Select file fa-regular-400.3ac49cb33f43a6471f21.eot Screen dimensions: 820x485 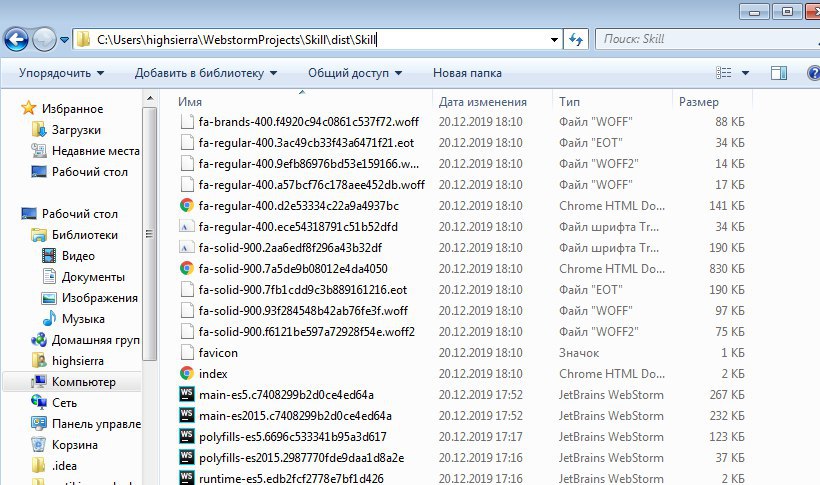[306, 143]
